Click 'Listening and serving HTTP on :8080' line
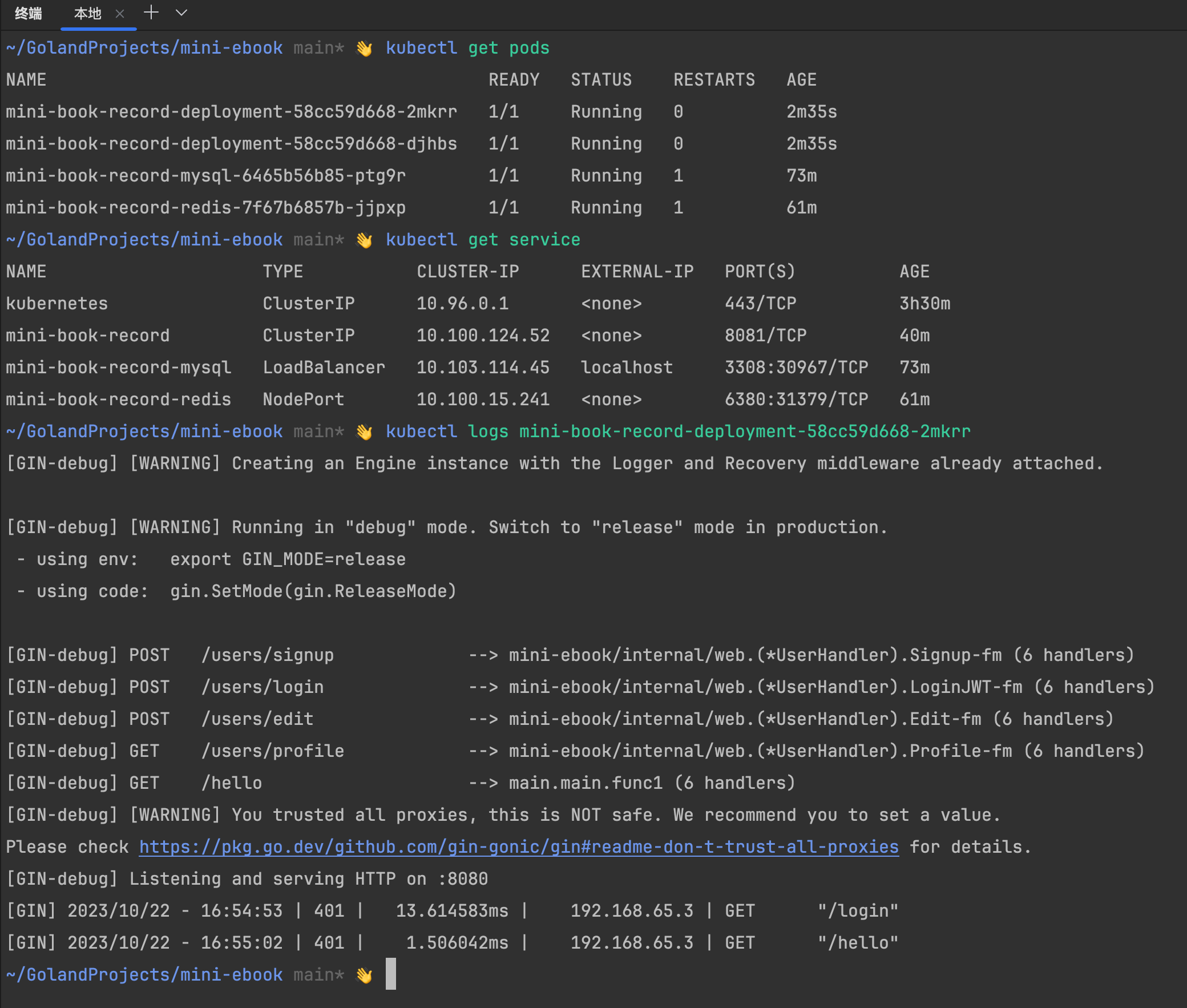 point(247,879)
